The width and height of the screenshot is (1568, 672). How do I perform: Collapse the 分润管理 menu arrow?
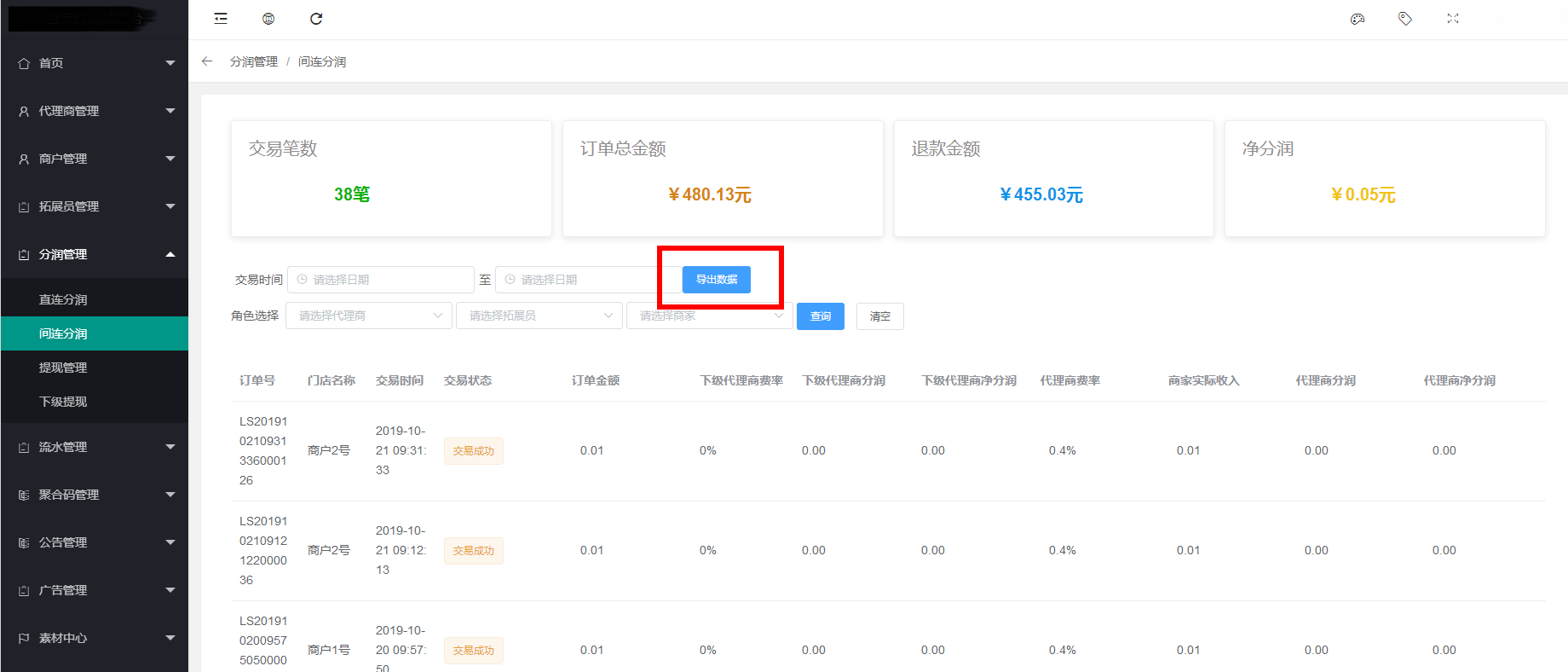click(170, 254)
